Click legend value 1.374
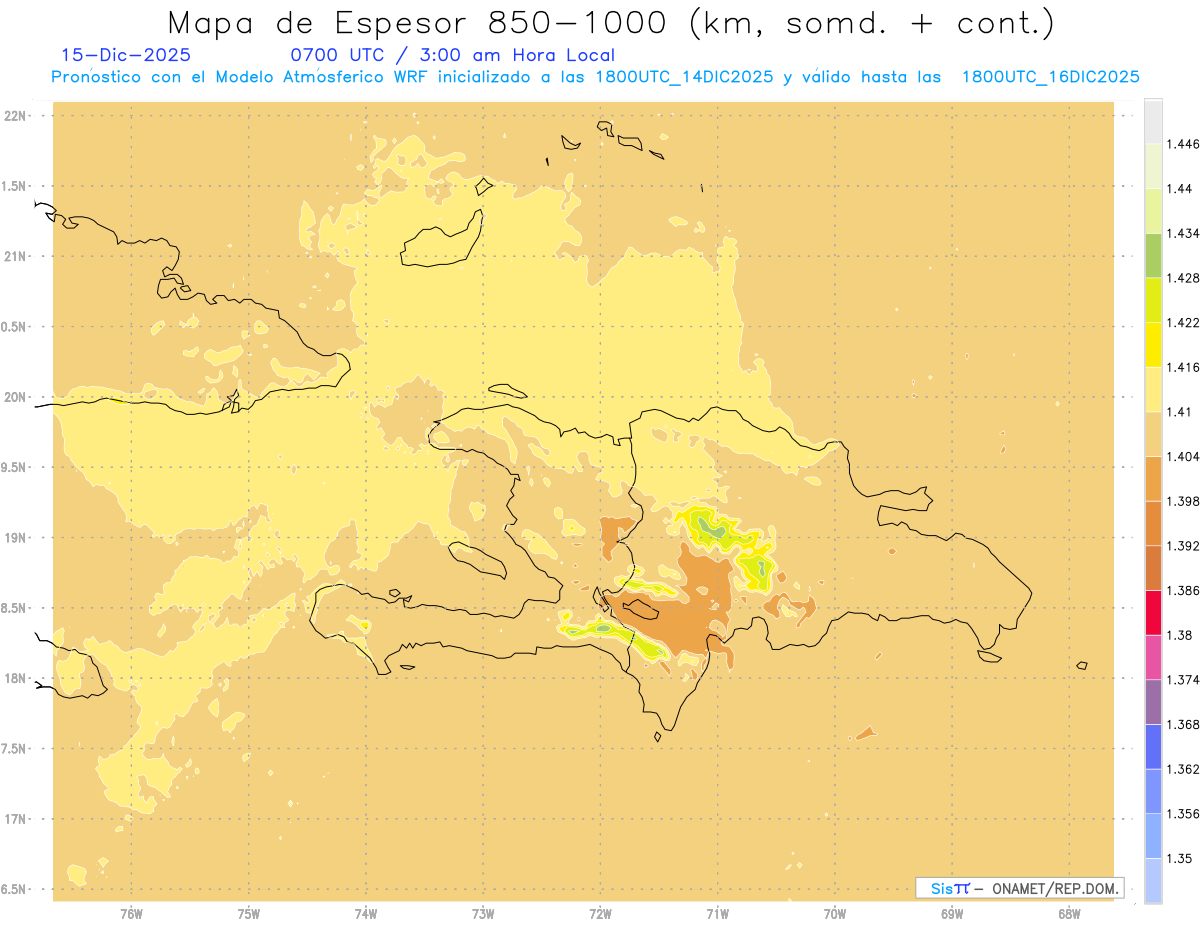The height and width of the screenshot is (927, 1200). click(1183, 680)
